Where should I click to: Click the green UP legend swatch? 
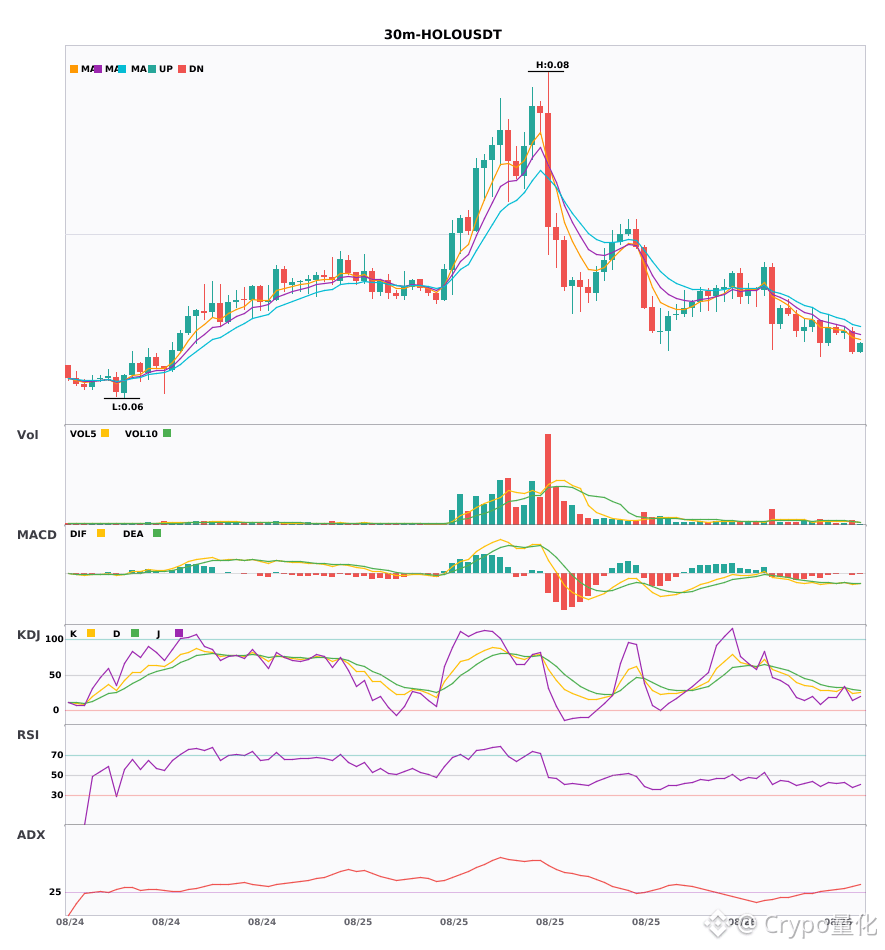152,69
